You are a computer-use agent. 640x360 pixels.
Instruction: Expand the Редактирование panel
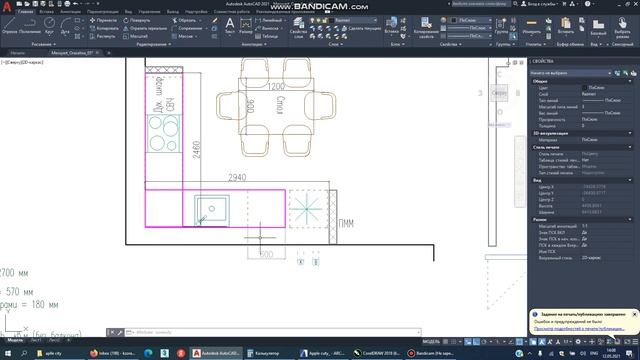[153, 44]
